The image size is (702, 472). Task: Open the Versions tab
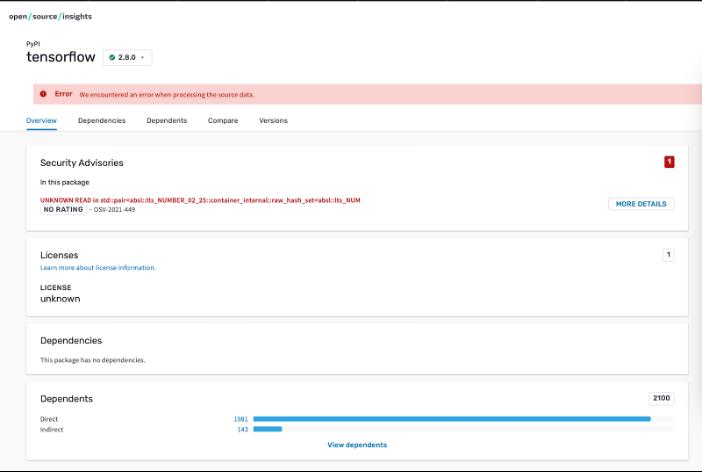273,121
